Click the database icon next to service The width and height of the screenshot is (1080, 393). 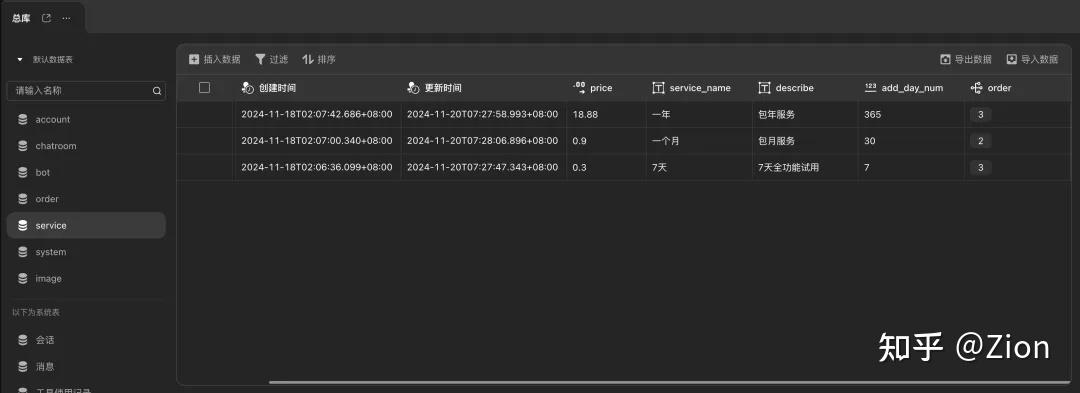[x=23, y=226]
